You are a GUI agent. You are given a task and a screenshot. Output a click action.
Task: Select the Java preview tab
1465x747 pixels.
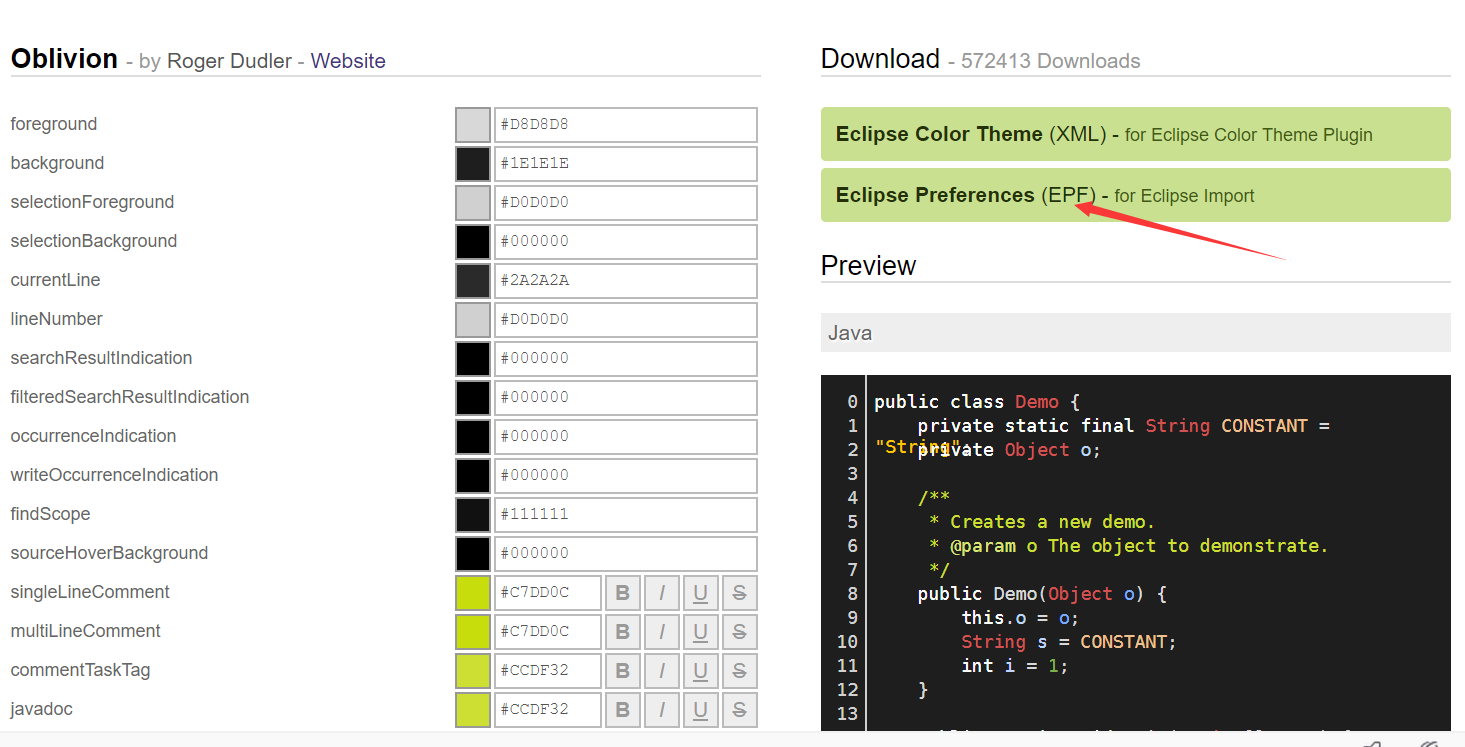[1135, 333]
